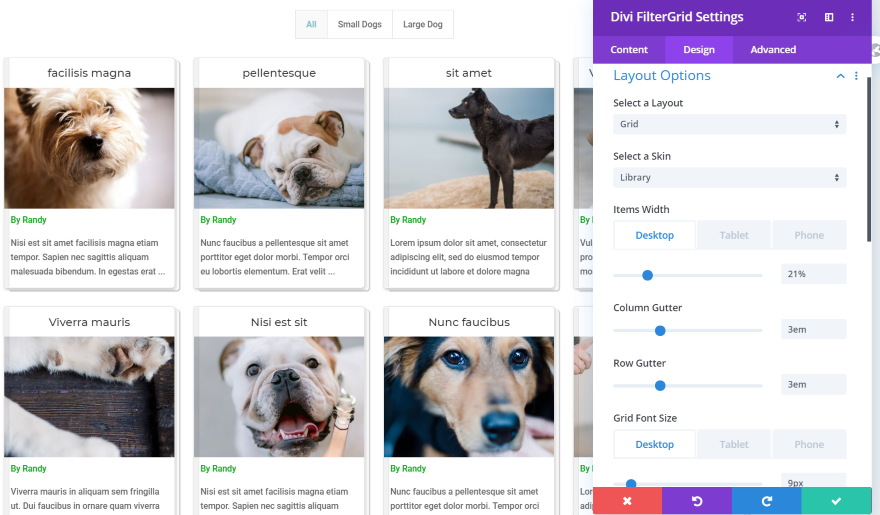Click the settings panel vertical scrollbar
This screenshot has width=880, height=515.
(x=869, y=160)
